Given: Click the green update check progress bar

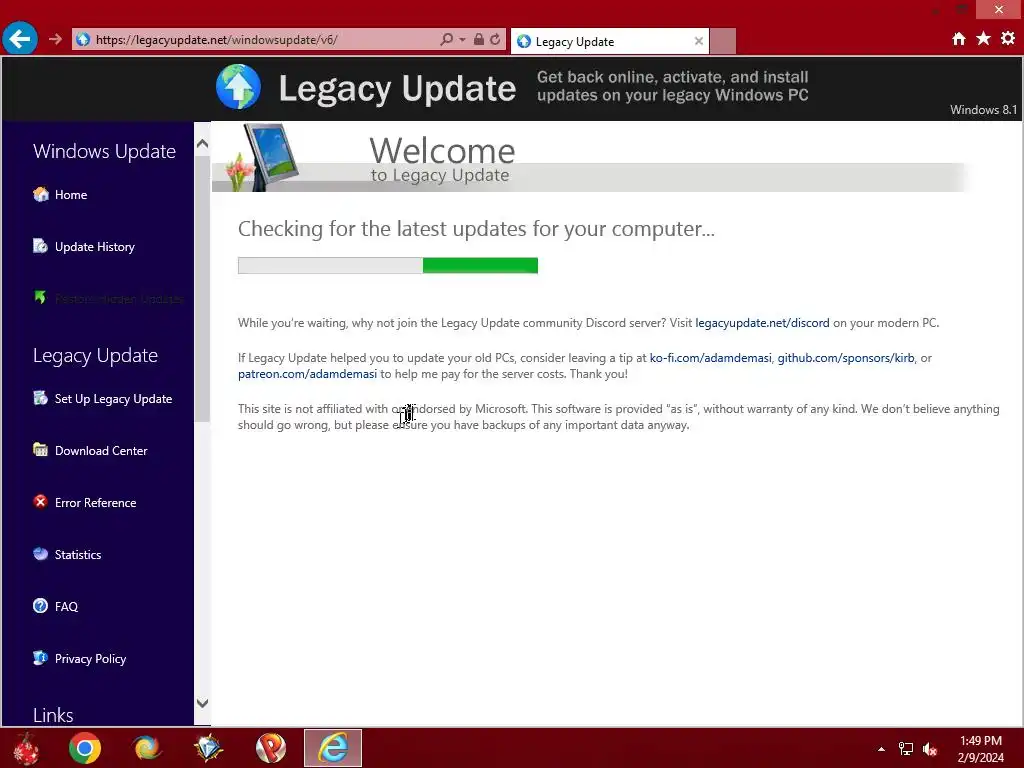Looking at the screenshot, I should point(388,266).
